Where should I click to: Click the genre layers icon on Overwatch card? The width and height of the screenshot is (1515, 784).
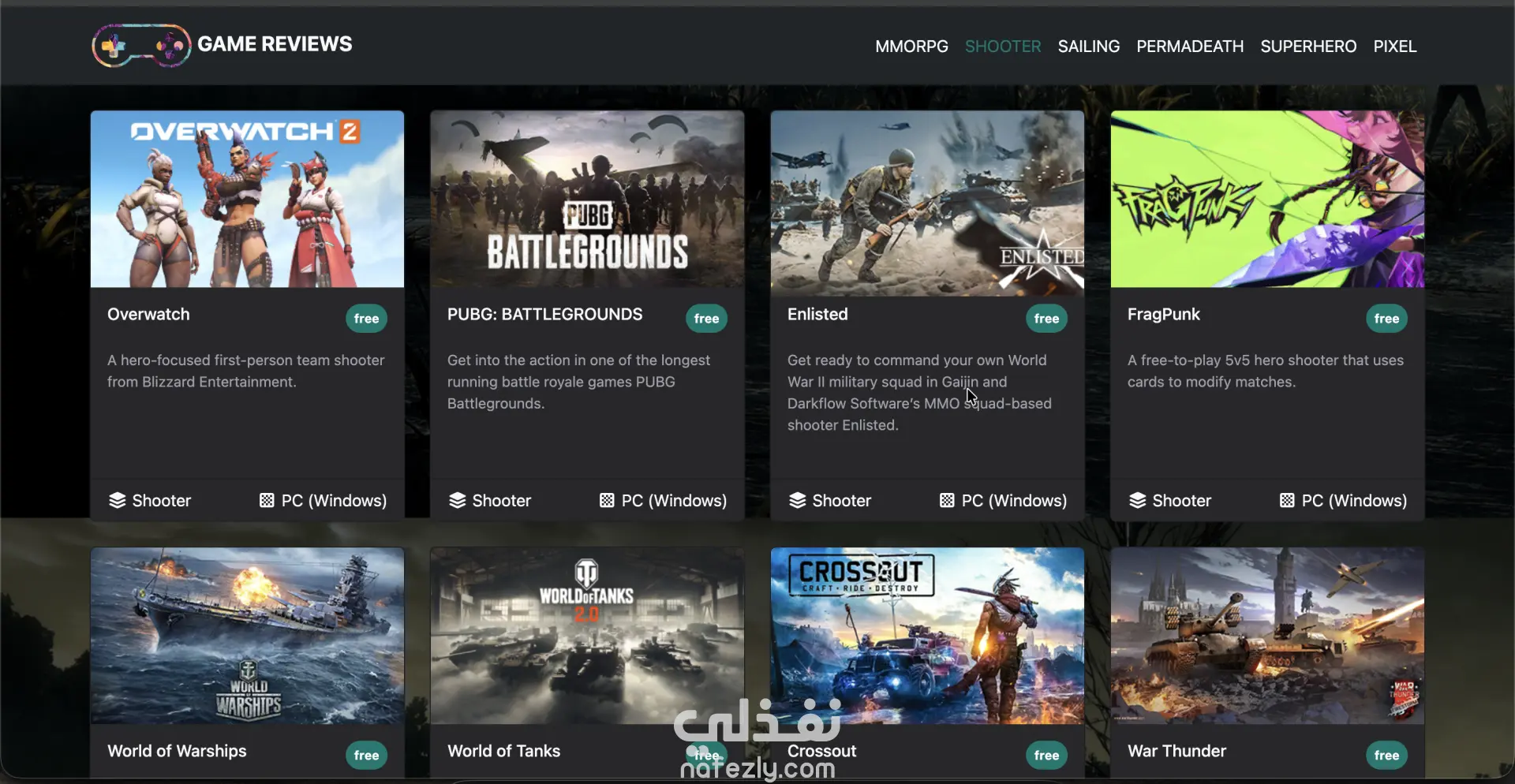[117, 501]
